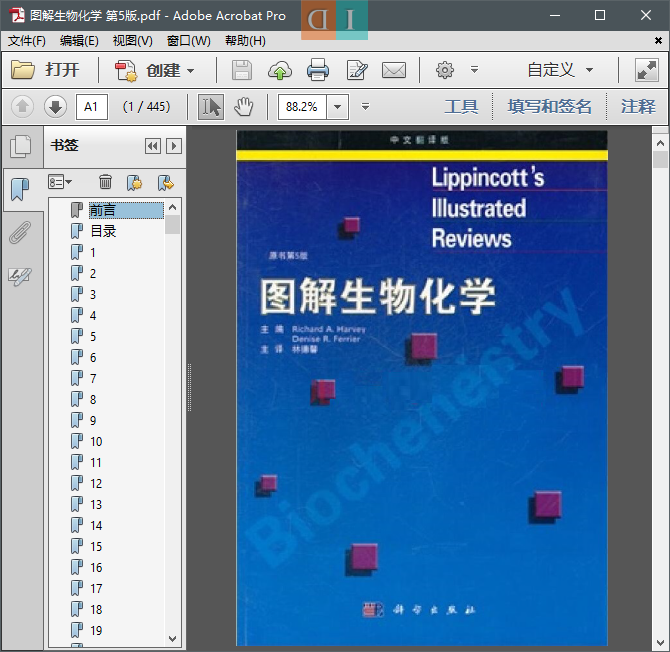Open the zoom level dropdown arrow
The width and height of the screenshot is (670, 652).
tap(338, 107)
